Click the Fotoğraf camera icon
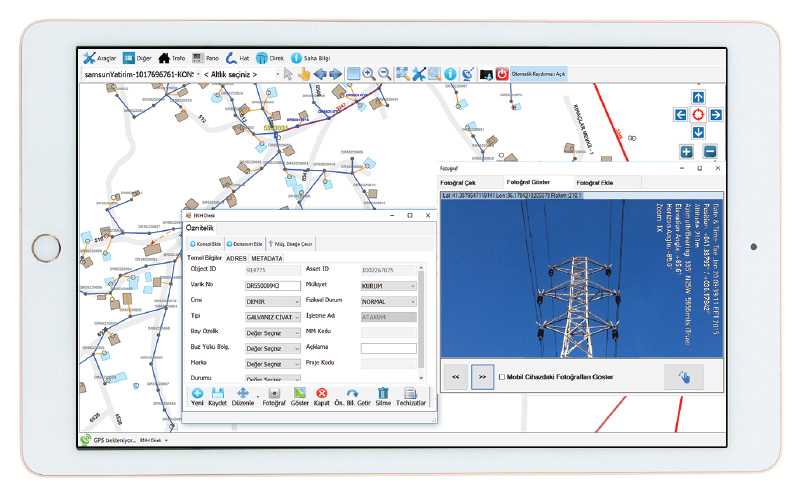Image resolution: width=800 pixels, height=494 pixels. [x=274, y=397]
